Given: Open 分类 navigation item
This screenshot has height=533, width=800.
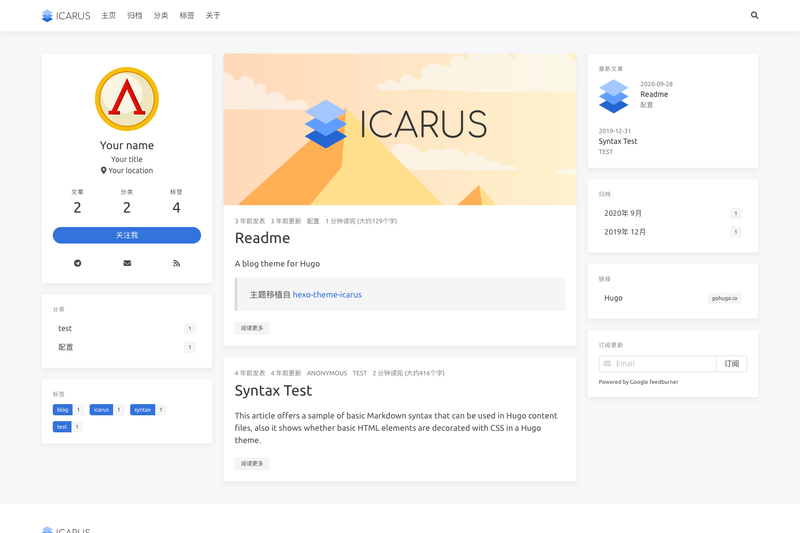Looking at the screenshot, I should [161, 16].
